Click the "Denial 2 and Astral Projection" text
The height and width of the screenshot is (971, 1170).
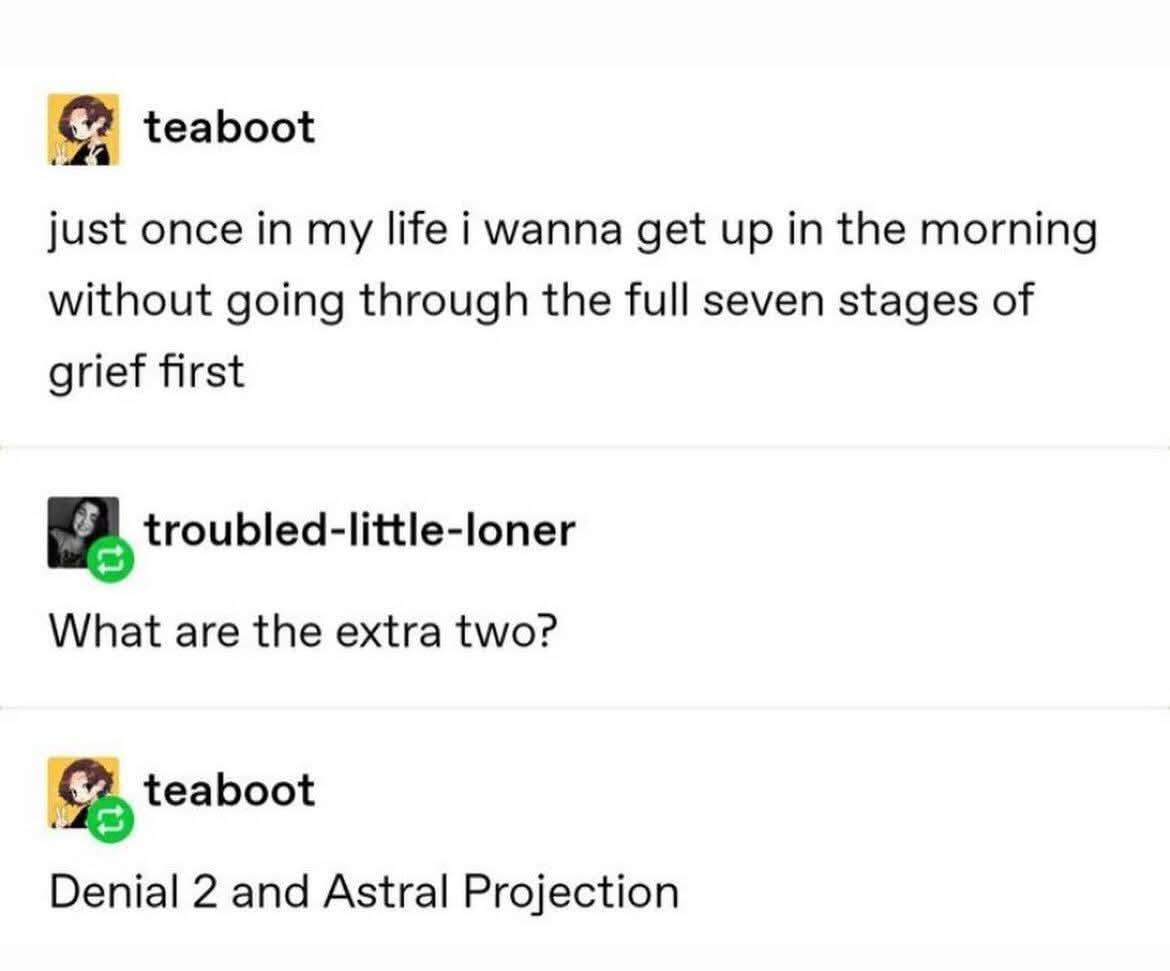point(364,891)
